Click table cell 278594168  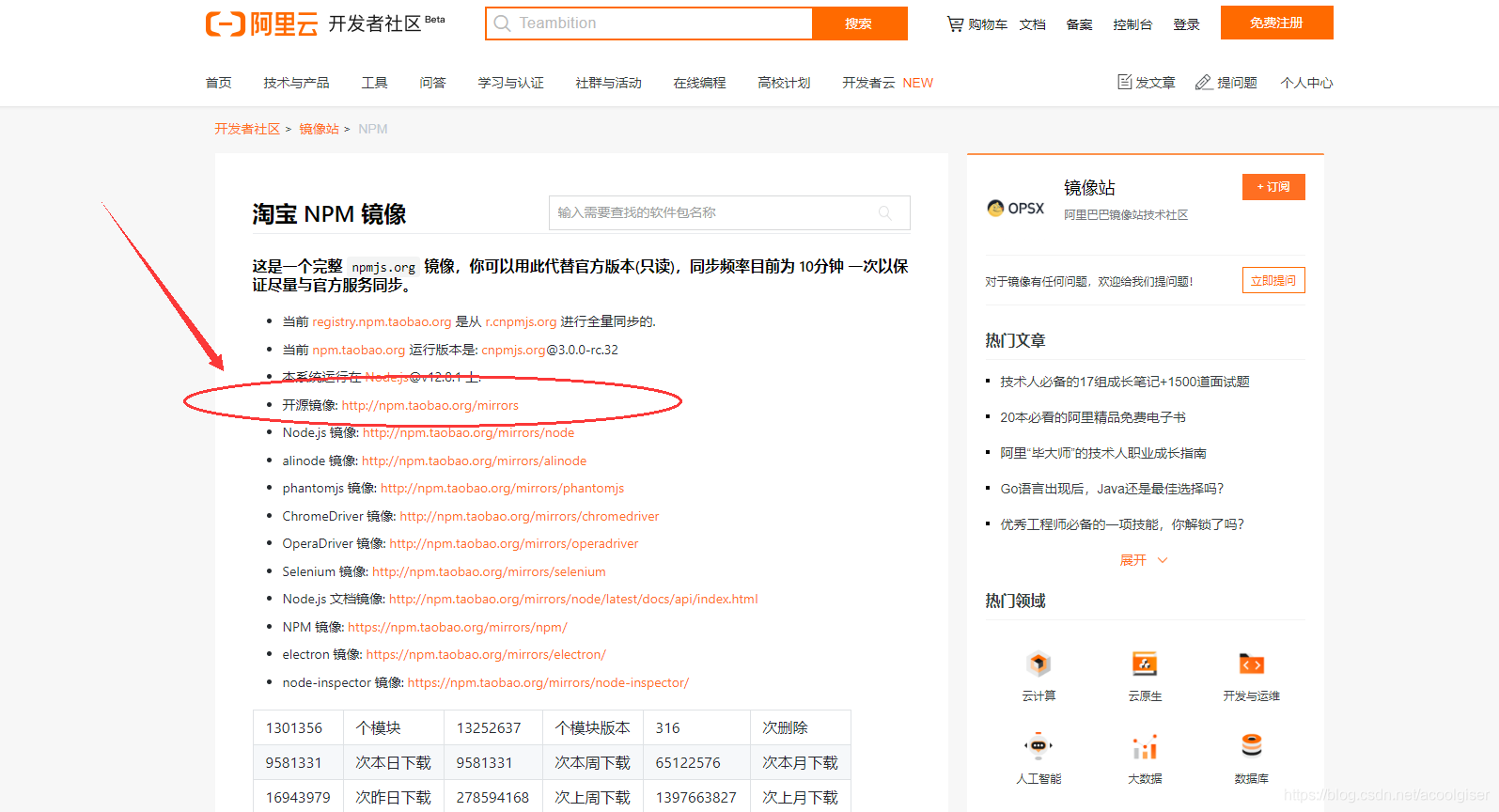492,797
